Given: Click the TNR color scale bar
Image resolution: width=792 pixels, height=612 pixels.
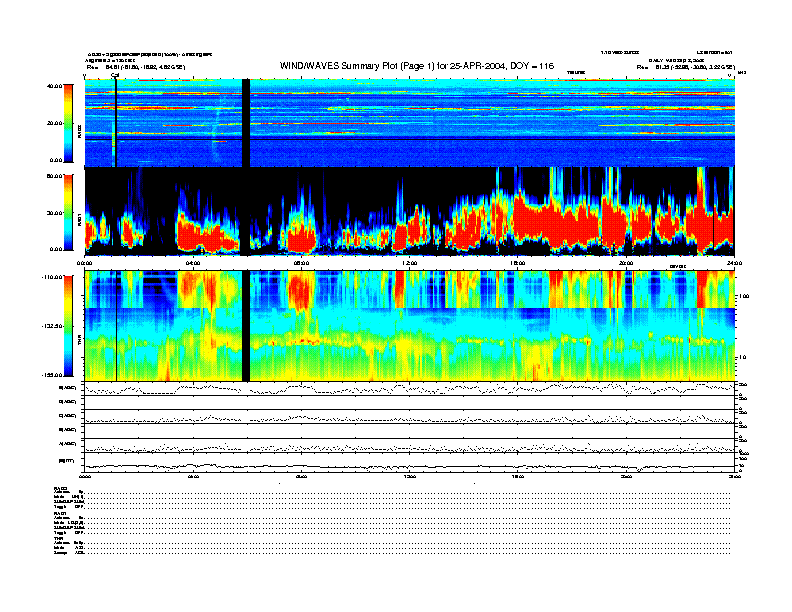Looking at the screenshot, I should click(70, 325).
